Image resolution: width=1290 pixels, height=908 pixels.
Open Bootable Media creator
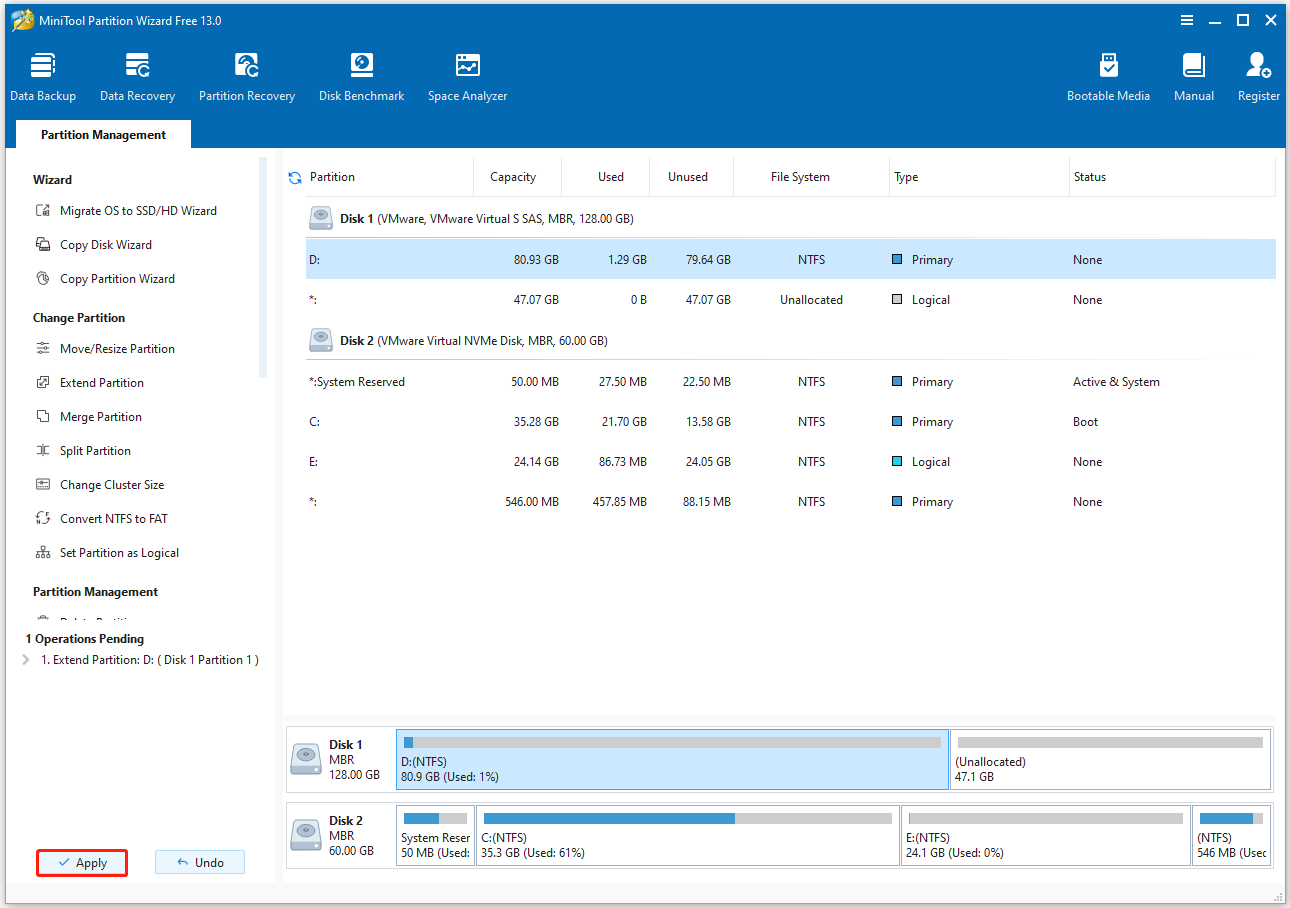pos(1108,76)
